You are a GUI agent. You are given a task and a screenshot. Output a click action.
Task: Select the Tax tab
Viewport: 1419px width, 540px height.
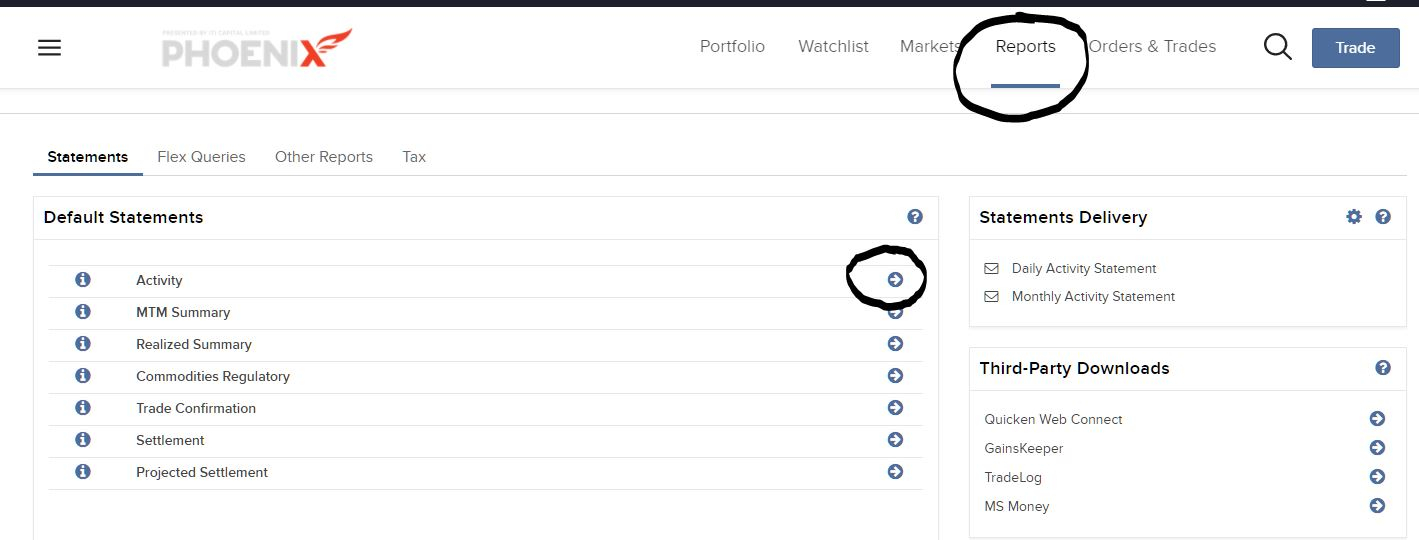[414, 157]
